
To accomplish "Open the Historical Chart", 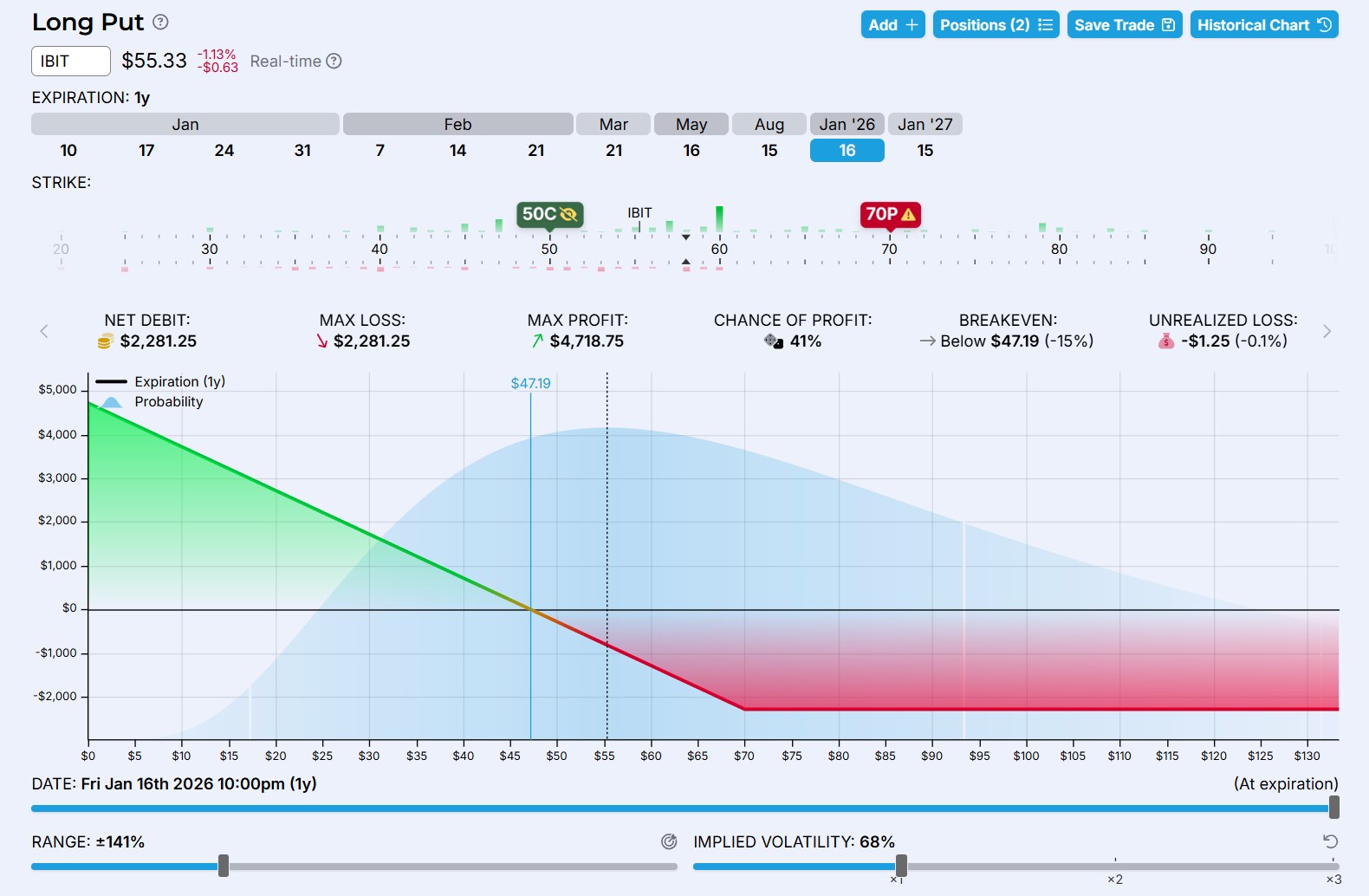I will pos(1263,25).
